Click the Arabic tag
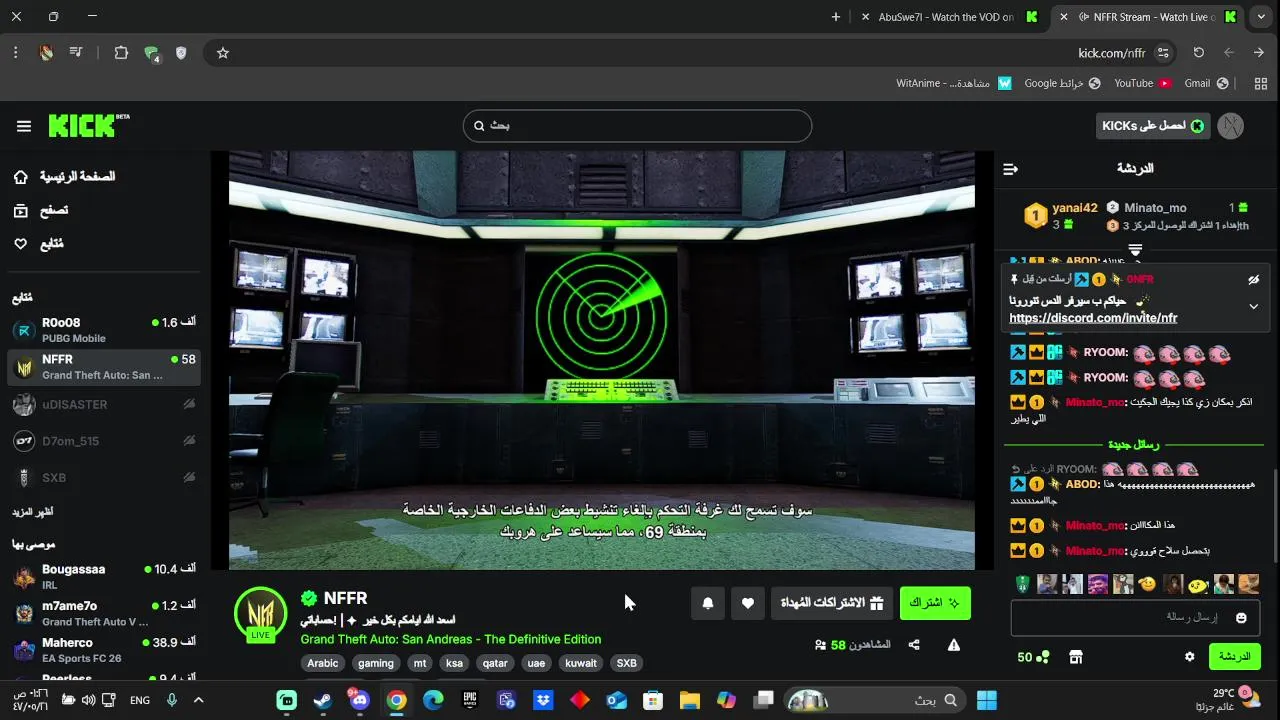 (x=323, y=663)
